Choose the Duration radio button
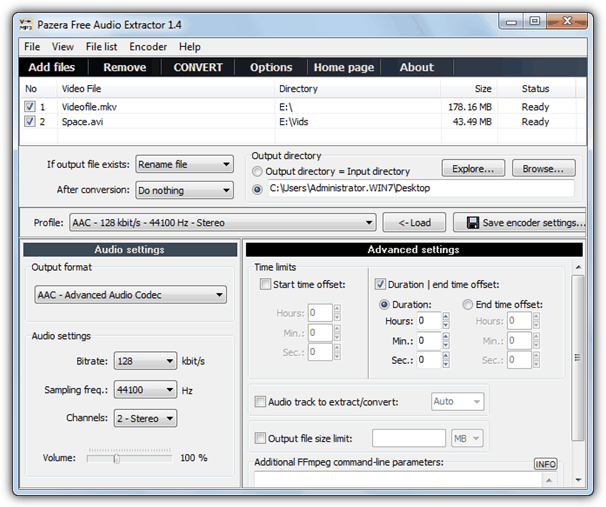The image size is (606, 507). point(384,305)
